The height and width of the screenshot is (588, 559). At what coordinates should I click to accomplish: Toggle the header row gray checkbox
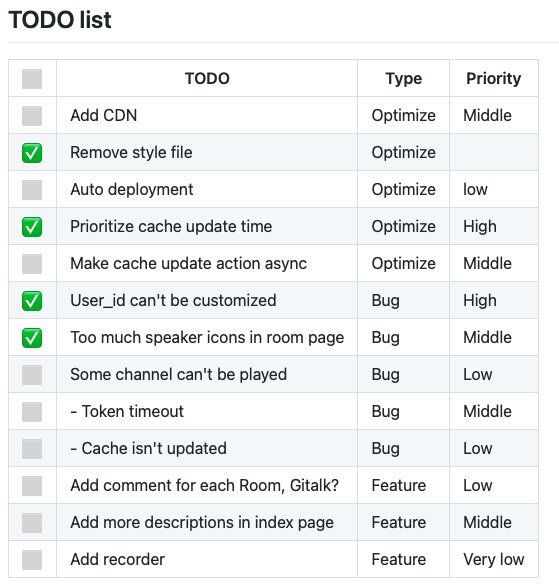click(x=32, y=79)
